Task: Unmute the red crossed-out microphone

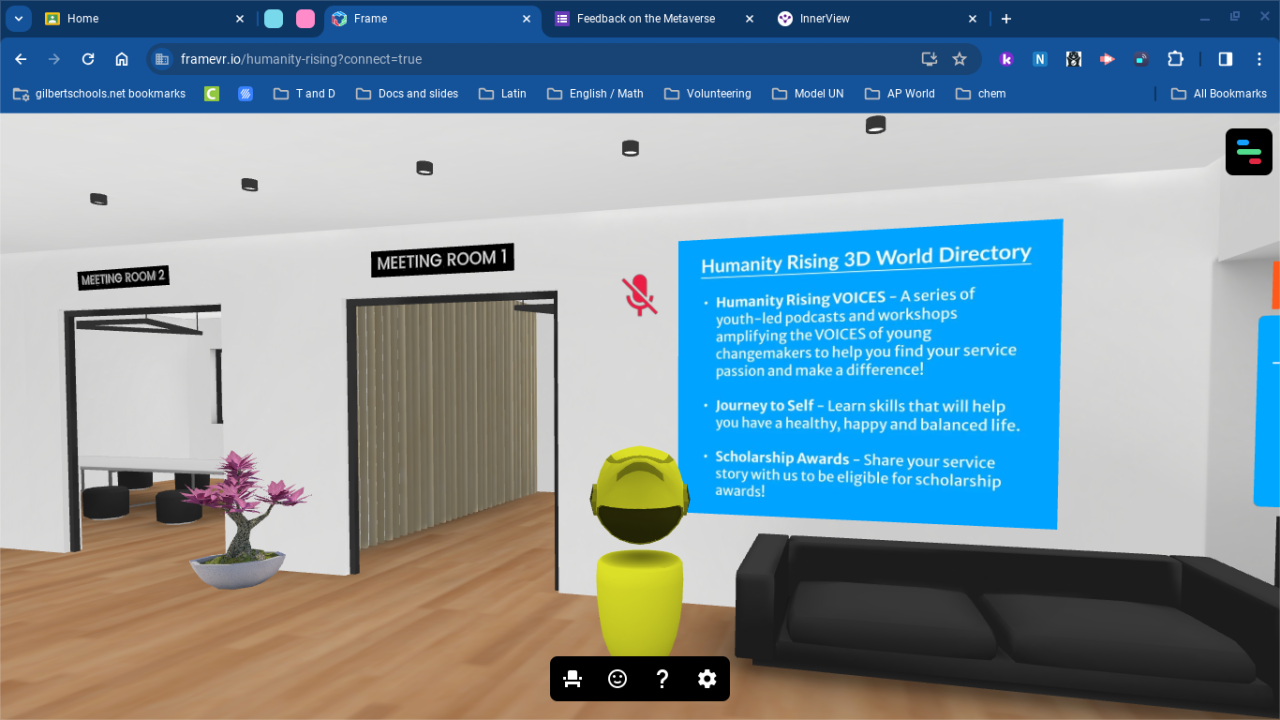Action: (640, 295)
